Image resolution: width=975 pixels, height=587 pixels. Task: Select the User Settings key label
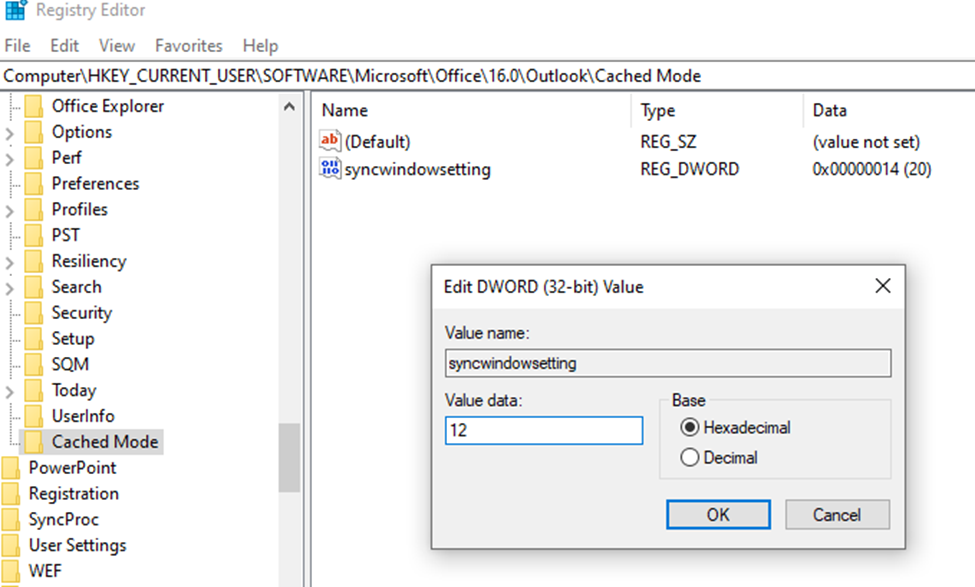pos(77,545)
